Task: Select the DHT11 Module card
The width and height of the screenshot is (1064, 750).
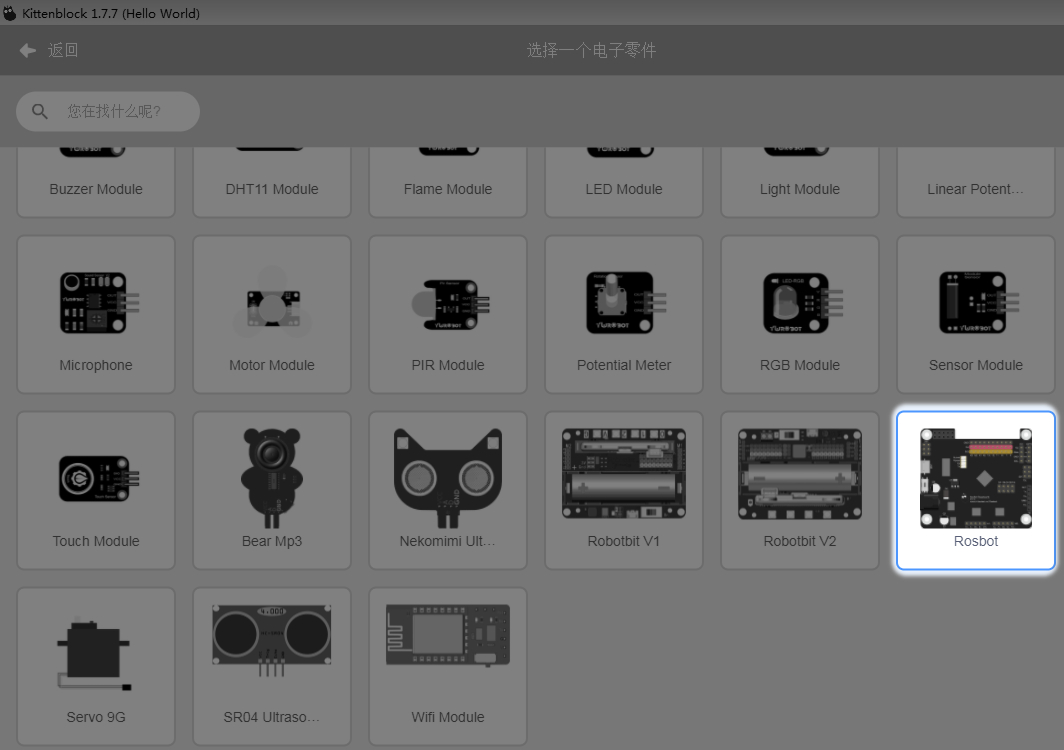Action: pos(271,182)
